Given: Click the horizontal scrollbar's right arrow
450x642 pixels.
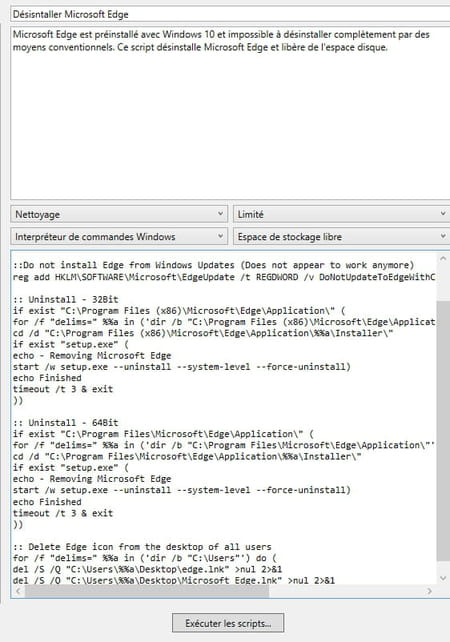Looking at the screenshot, I should click(x=430, y=591).
